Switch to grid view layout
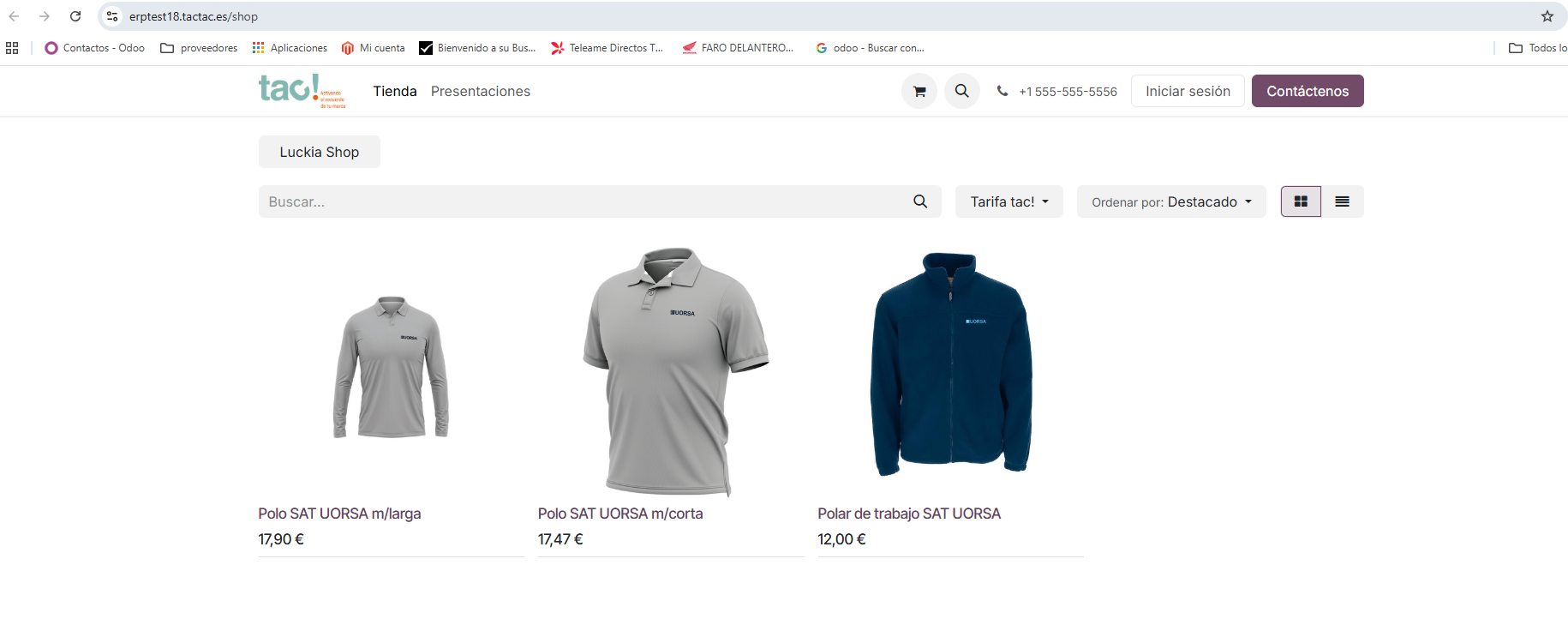The height and width of the screenshot is (625, 1568). click(1301, 201)
